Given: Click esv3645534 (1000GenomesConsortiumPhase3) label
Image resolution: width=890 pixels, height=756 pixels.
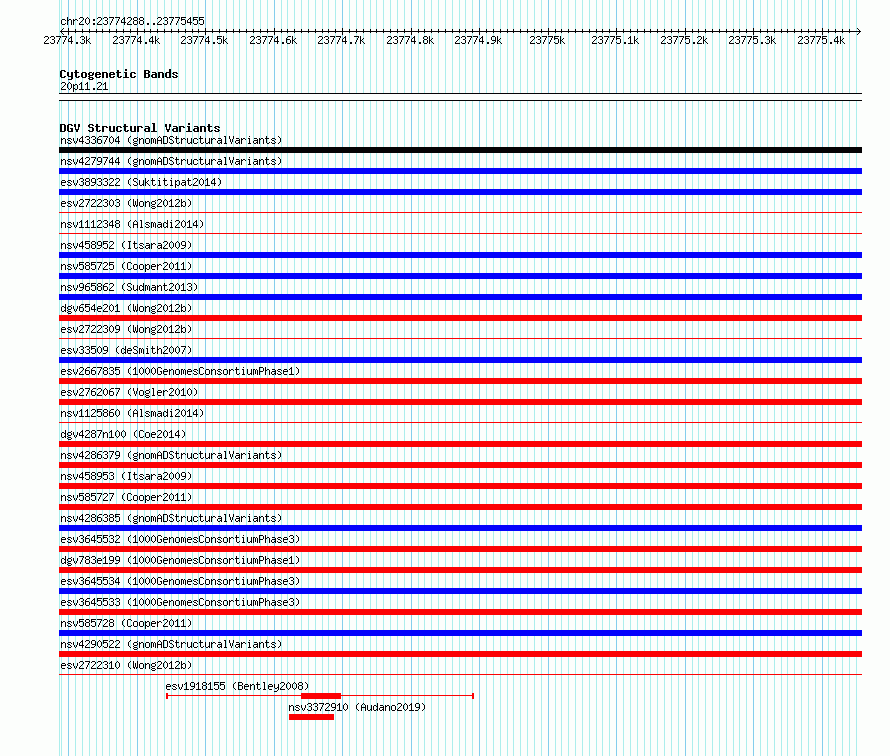Looking at the screenshot, I should point(180,581).
